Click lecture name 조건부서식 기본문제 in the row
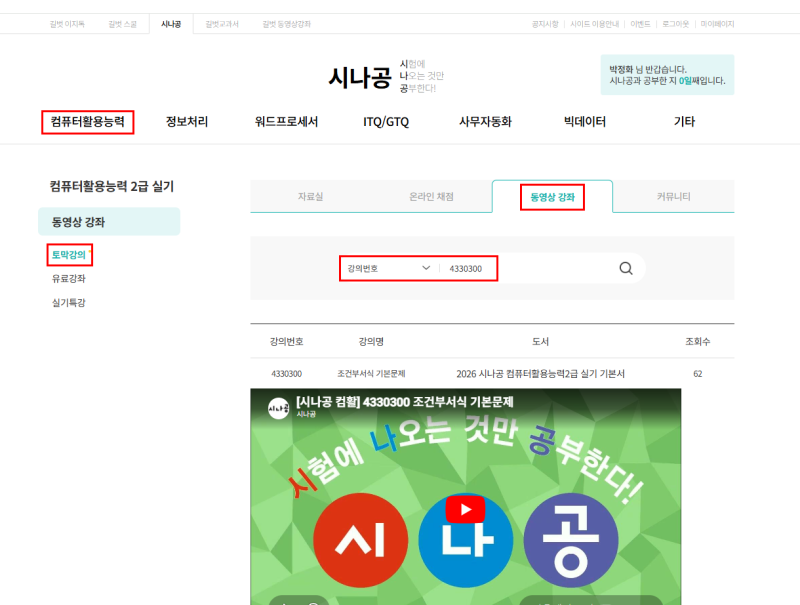Screen dimensions: 800x605 tap(371, 374)
